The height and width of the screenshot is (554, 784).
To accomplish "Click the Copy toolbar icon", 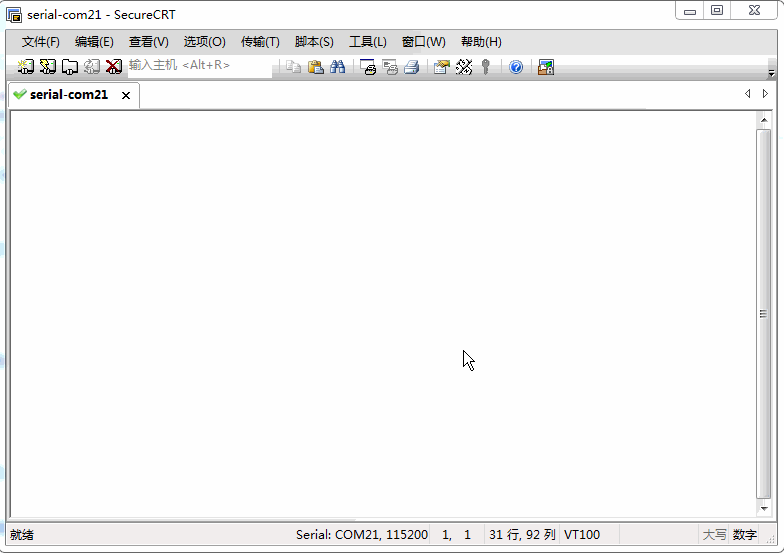I will (294, 66).
